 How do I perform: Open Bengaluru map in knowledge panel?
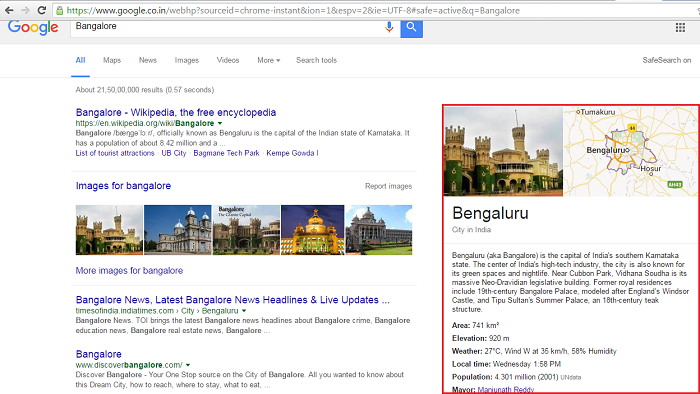coord(630,151)
